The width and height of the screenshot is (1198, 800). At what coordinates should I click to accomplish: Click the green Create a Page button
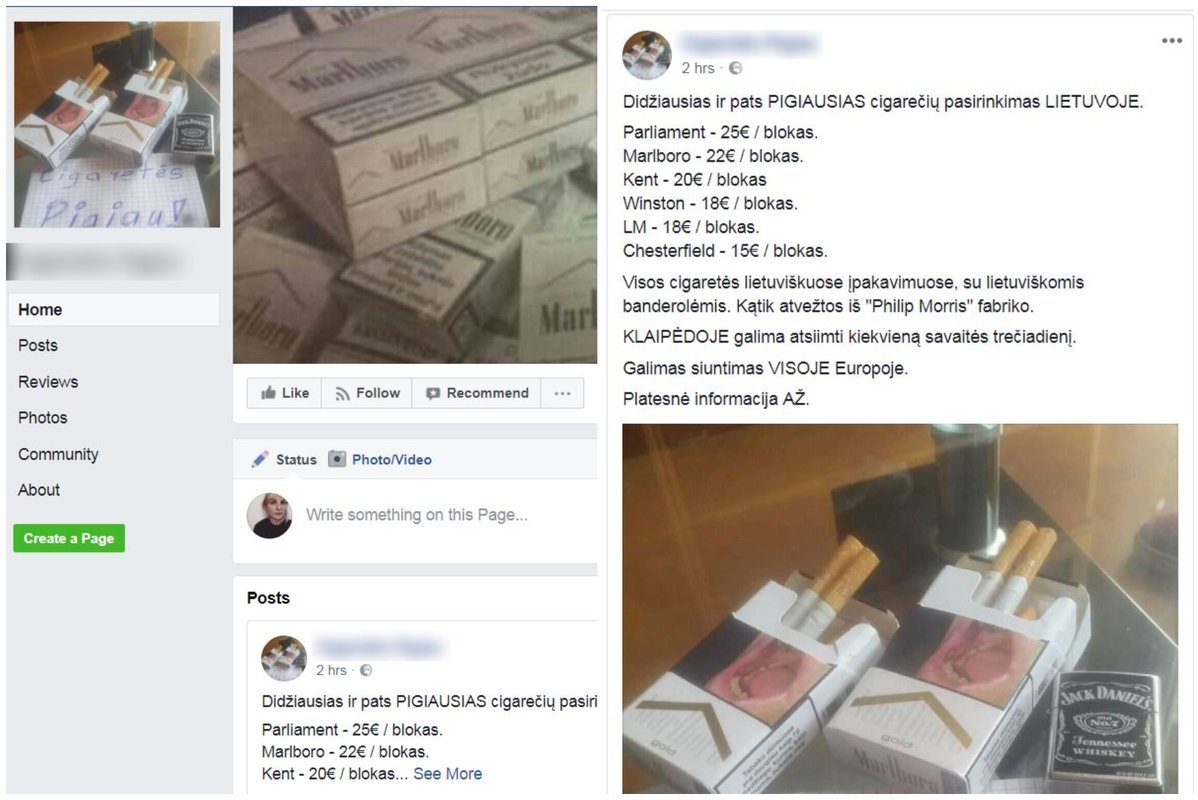click(69, 538)
